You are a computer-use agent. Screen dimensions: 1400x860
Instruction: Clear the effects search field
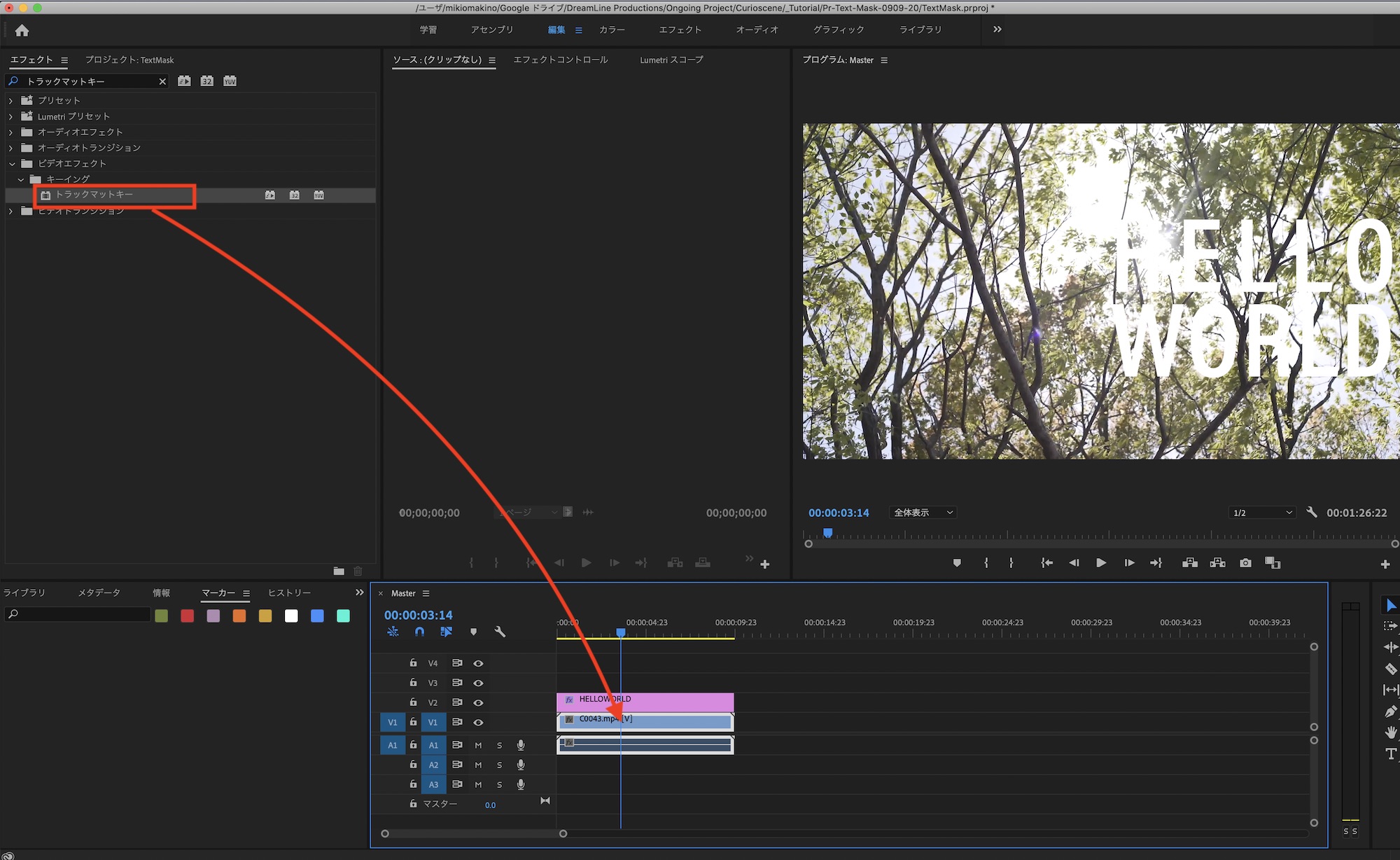[x=162, y=81]
